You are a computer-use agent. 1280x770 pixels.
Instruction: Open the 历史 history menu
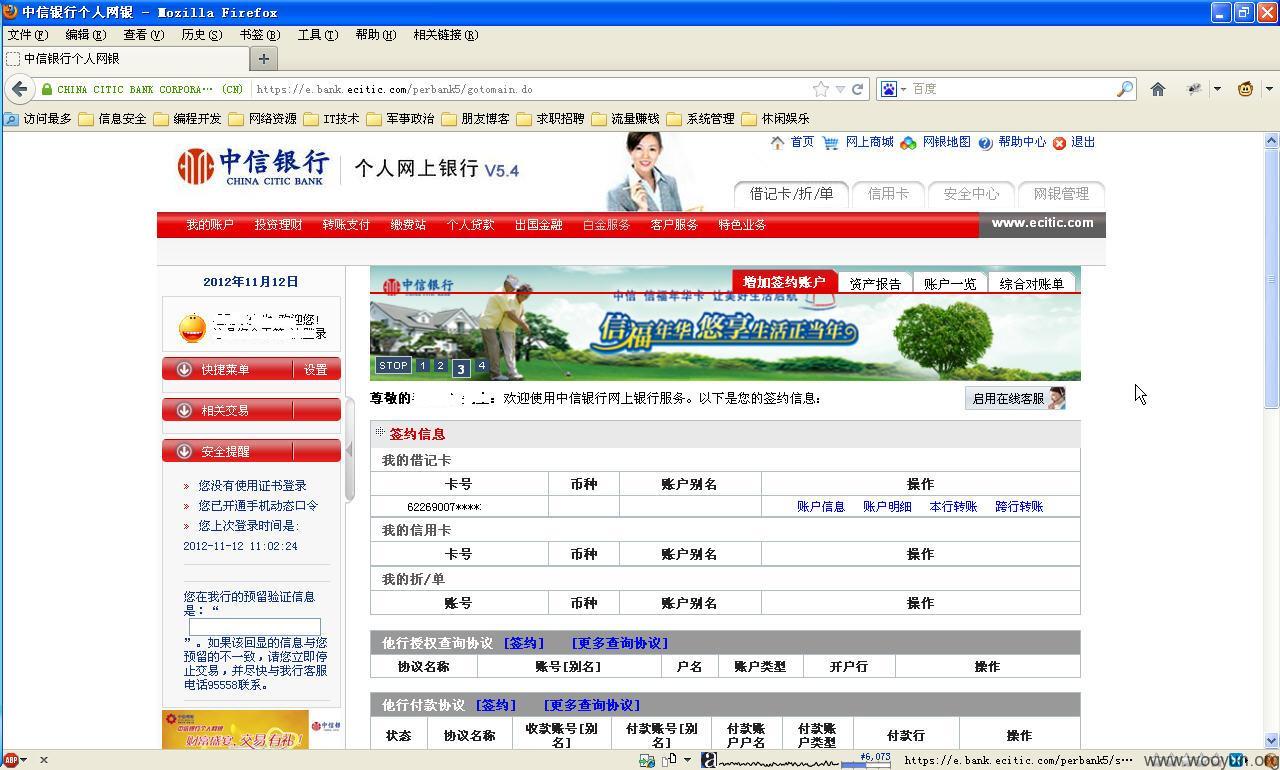pos(201,35)
